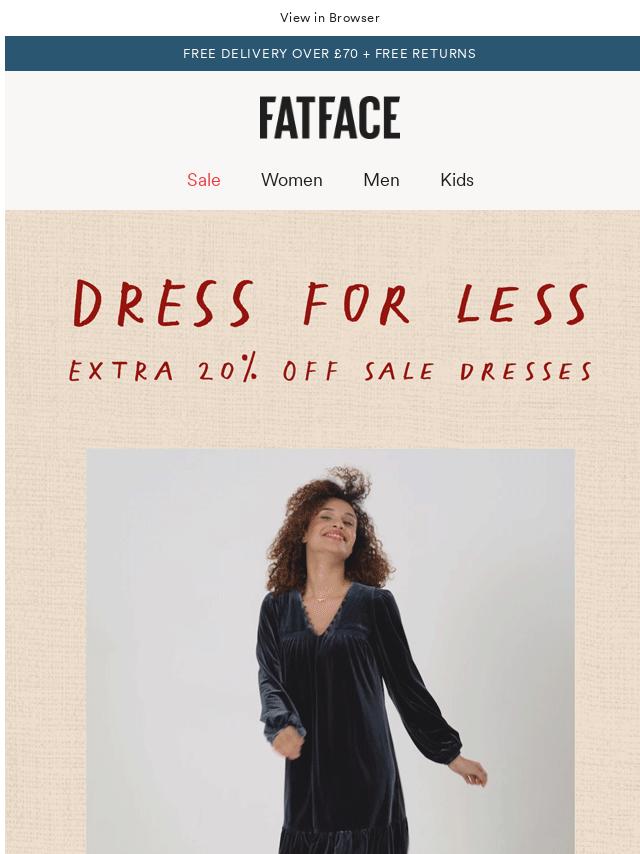Click the free delivery blue banner
The height and width of the screenshot is (854, 640).
(322, 53)
